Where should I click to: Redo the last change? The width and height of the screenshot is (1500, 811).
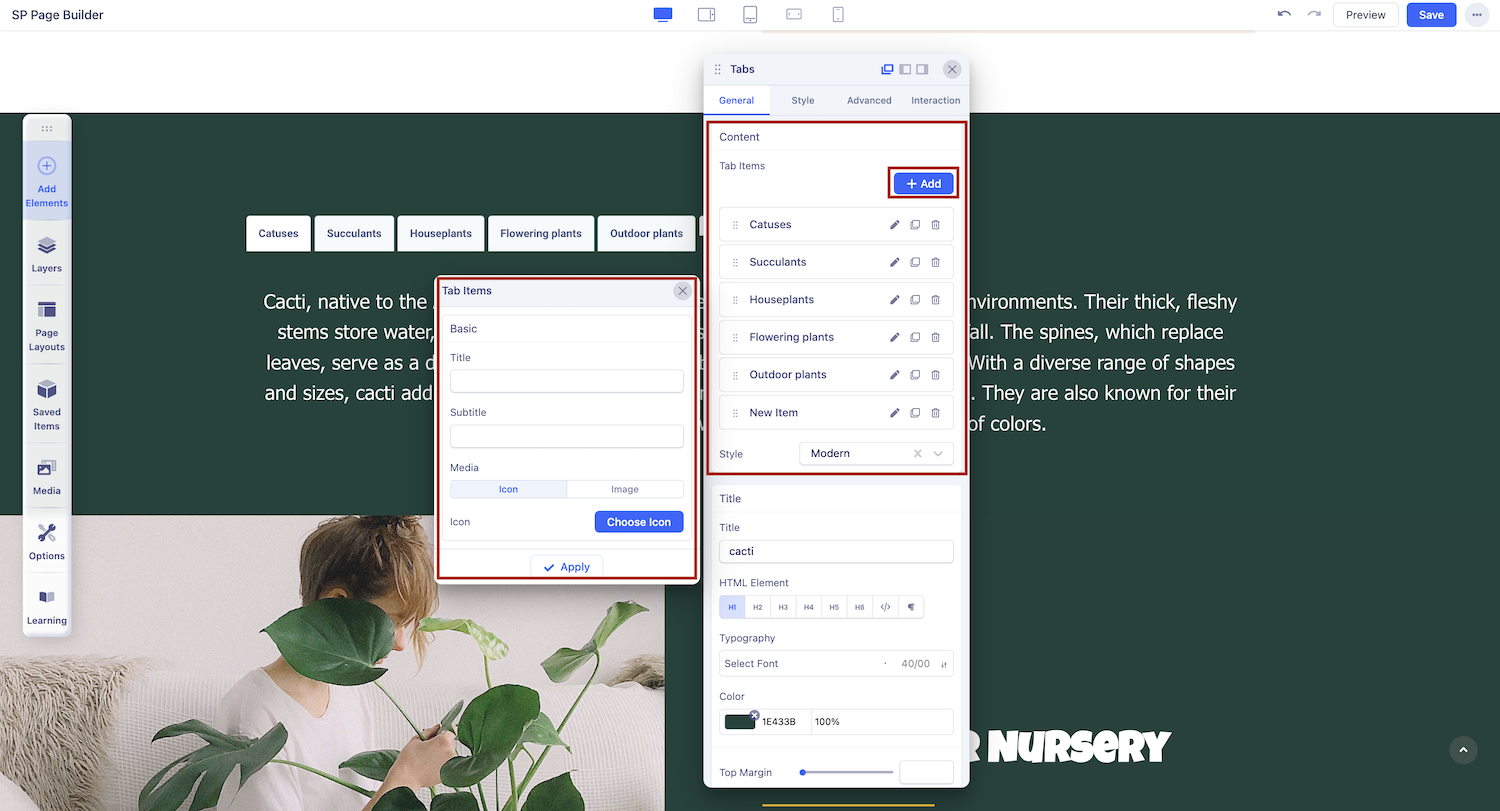[x=1314, y=14]
